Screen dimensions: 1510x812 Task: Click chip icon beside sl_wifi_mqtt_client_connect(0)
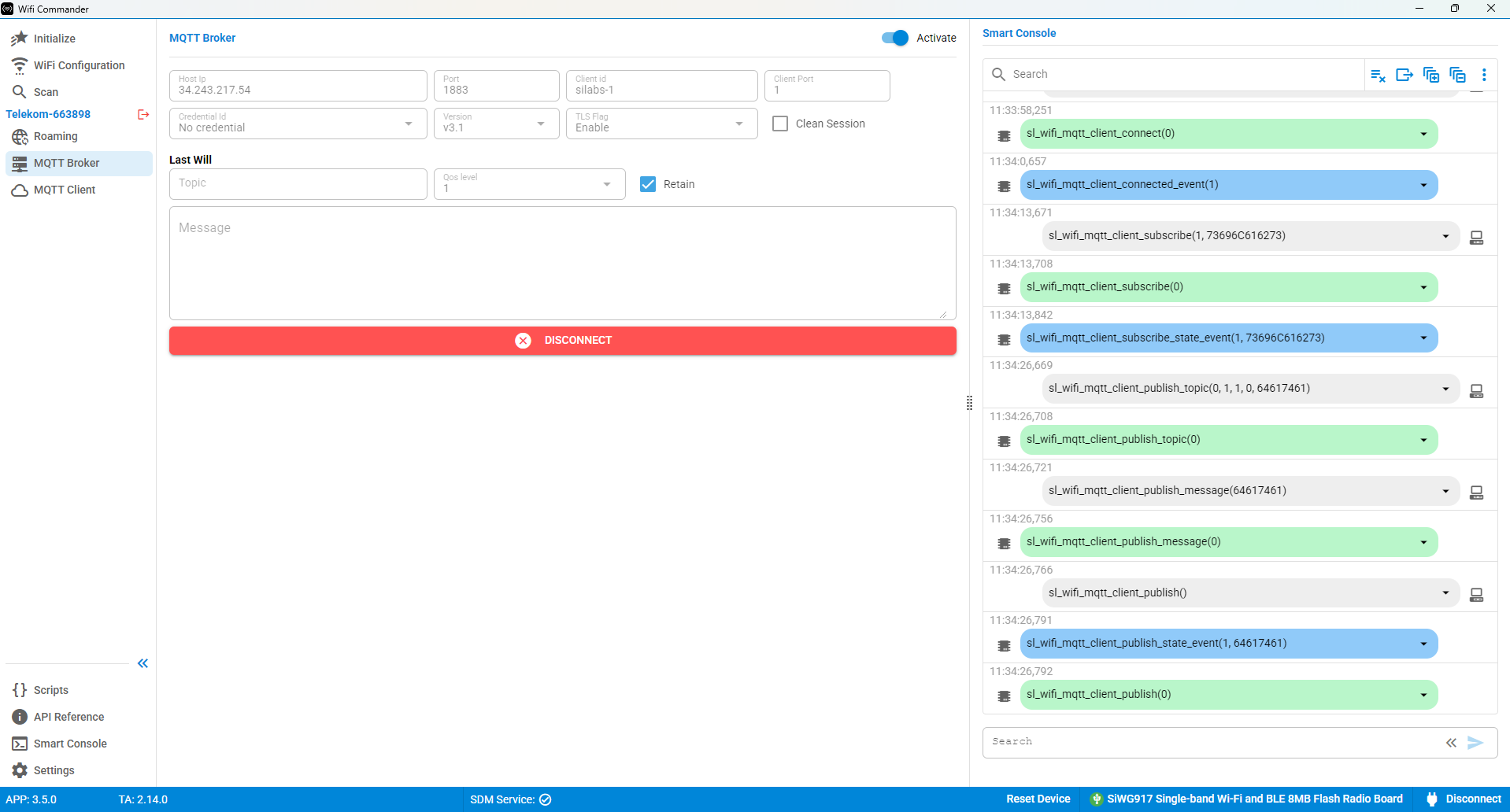point(1004,135)
